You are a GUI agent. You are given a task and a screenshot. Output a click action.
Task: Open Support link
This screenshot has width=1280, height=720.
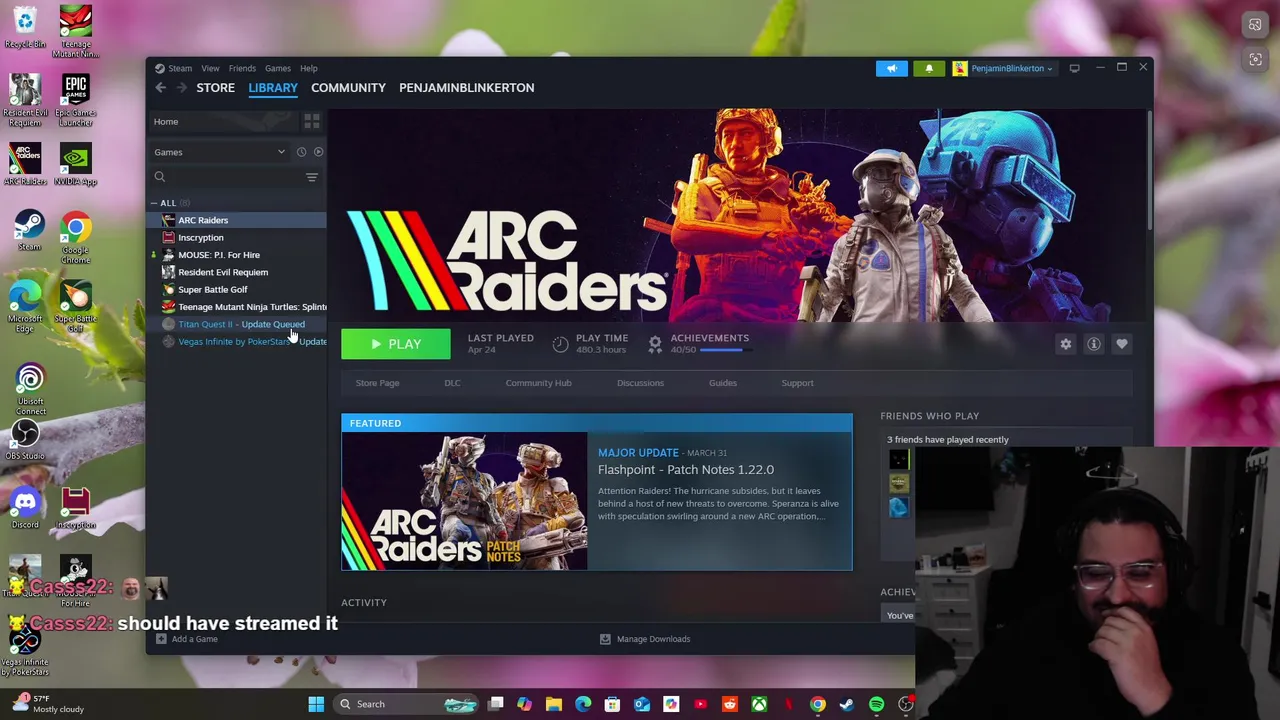[x=797, y=383]
